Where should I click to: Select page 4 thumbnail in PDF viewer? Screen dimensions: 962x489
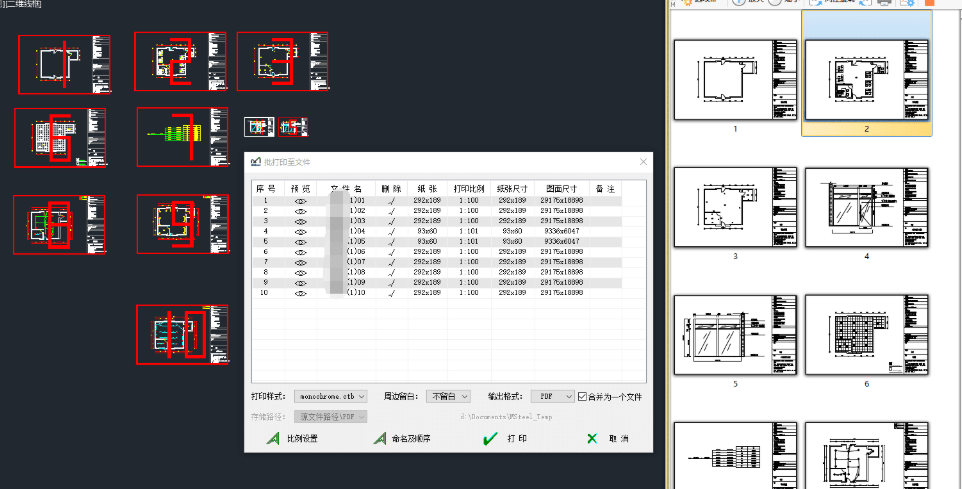click(866, 207)
